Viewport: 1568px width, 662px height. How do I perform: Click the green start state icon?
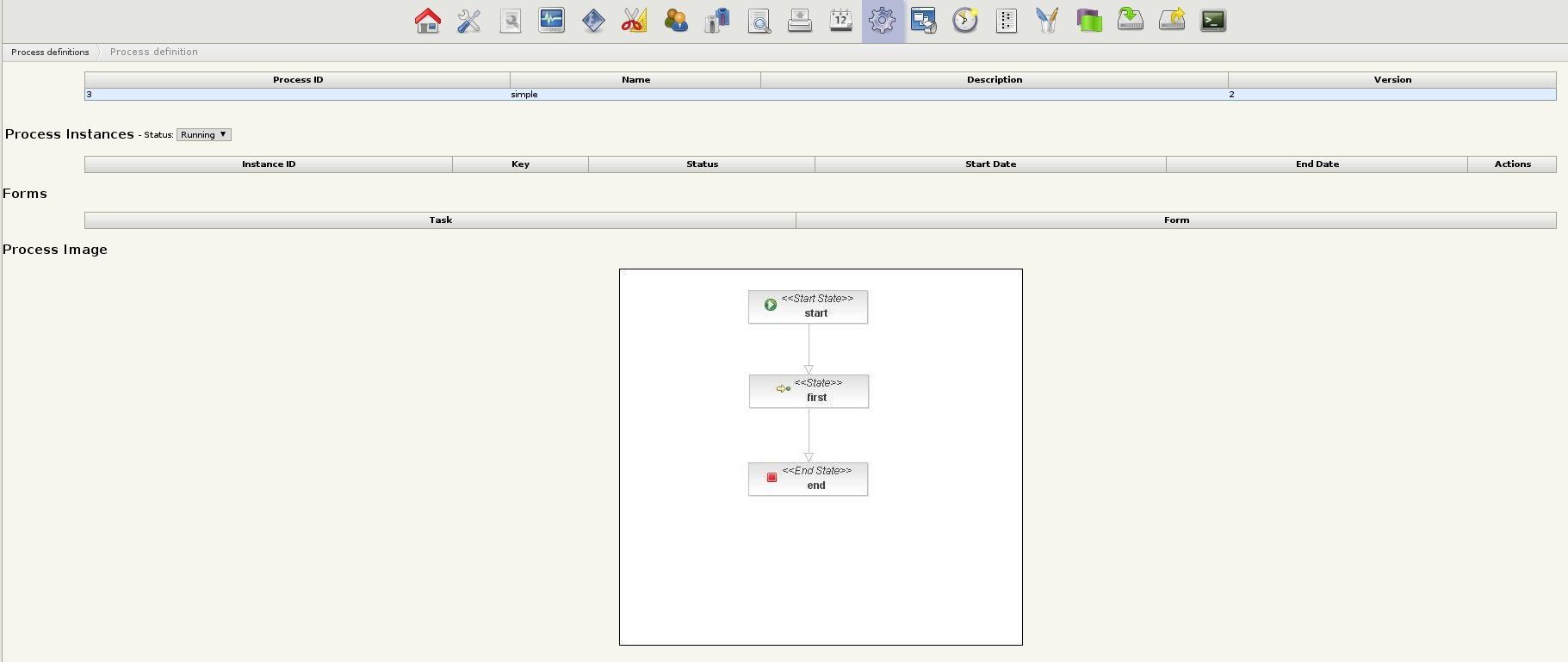pyautogui.click(x=771, y=305)
